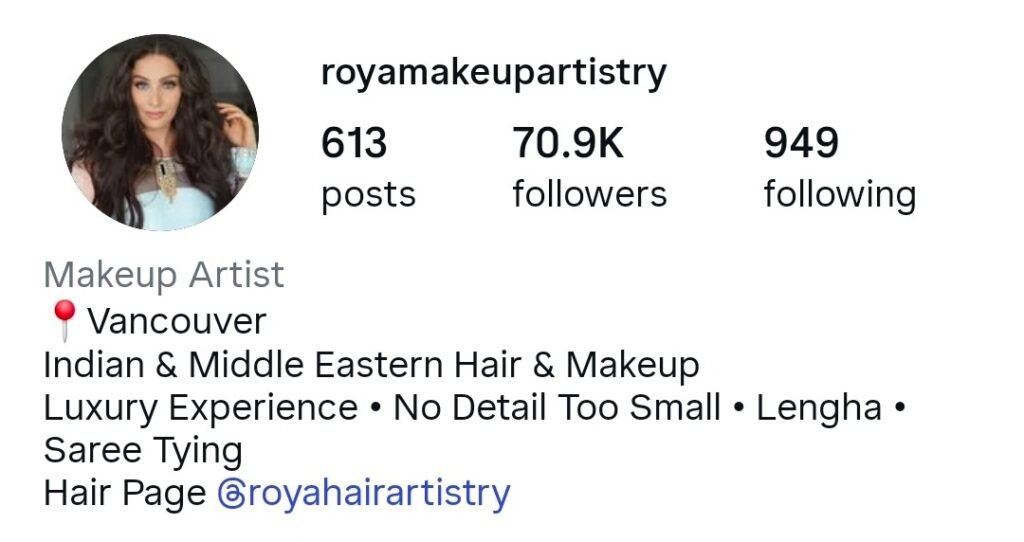Click the Indian & Middle Eastern bio line
This screenshot has width=1024, height=542.
coord(371,364)
